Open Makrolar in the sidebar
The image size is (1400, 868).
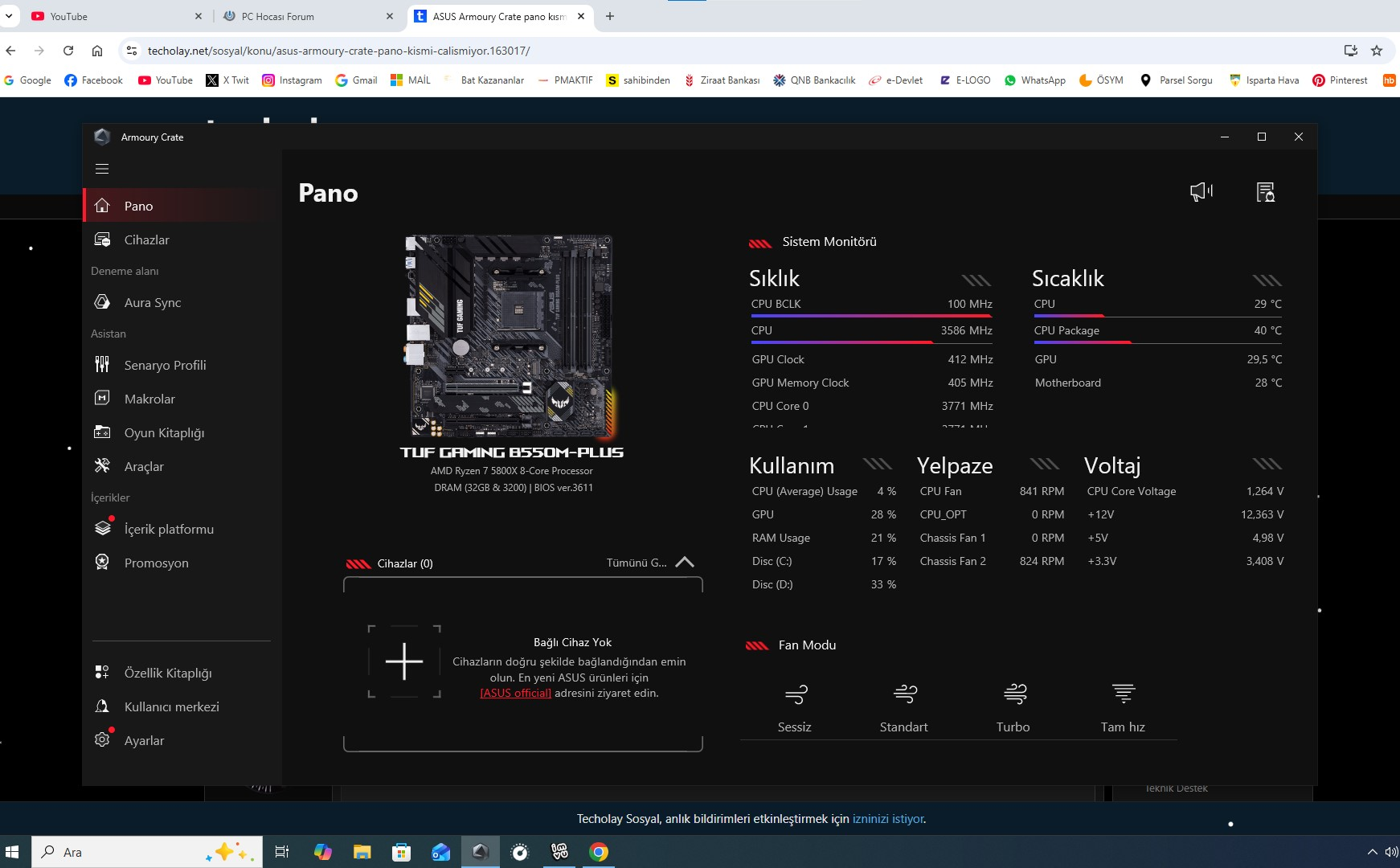(x=181, y=399)
